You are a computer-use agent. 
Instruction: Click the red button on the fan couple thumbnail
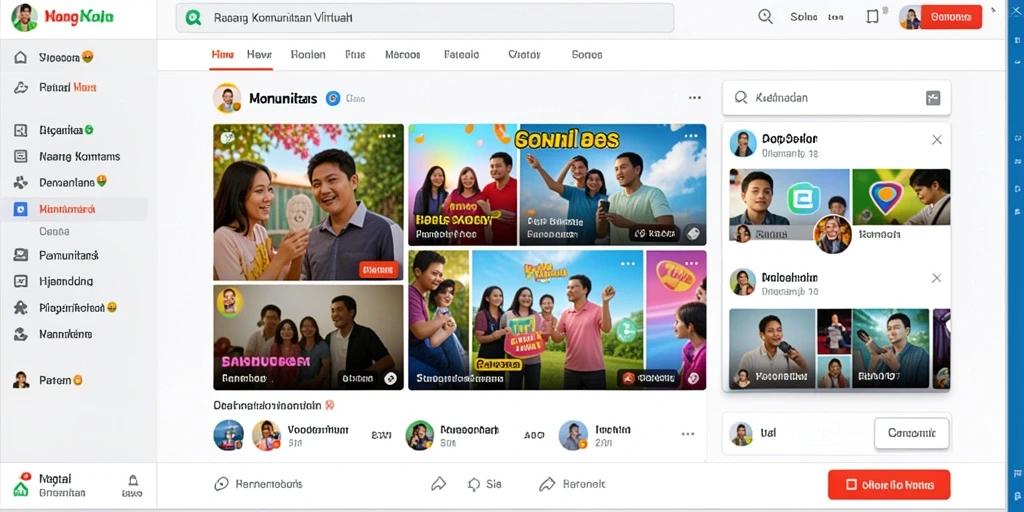click(x=379, y=269)
